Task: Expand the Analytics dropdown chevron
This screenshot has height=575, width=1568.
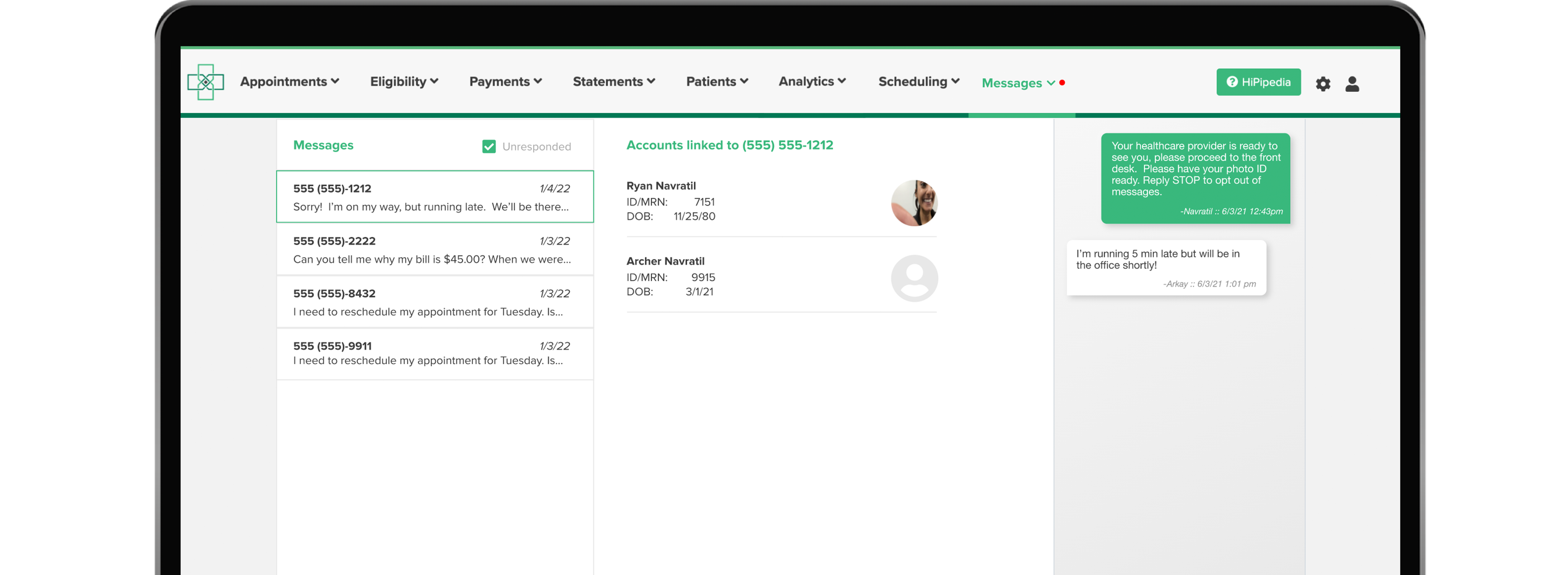Action: pos(842,81)
